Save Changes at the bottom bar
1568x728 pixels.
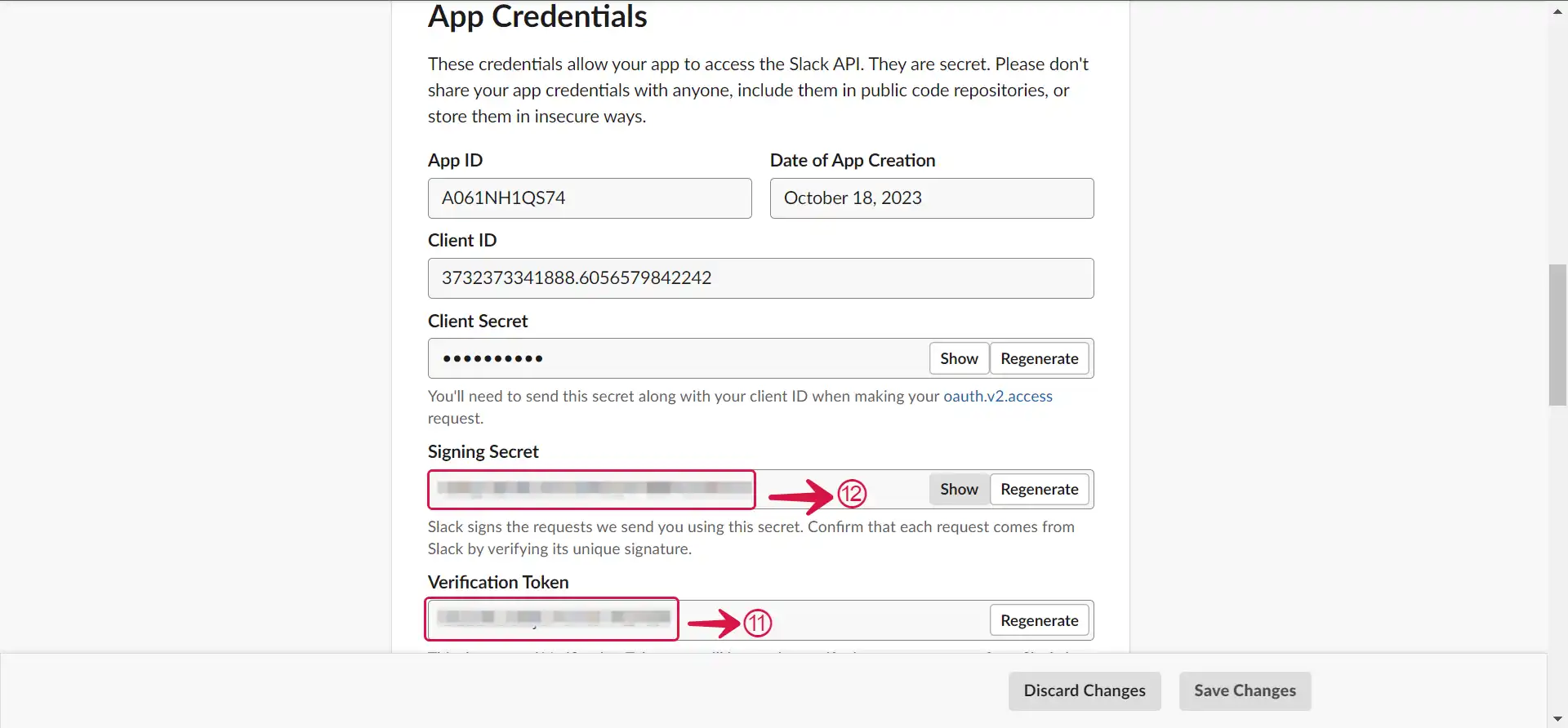click(x=1245, y=691)
